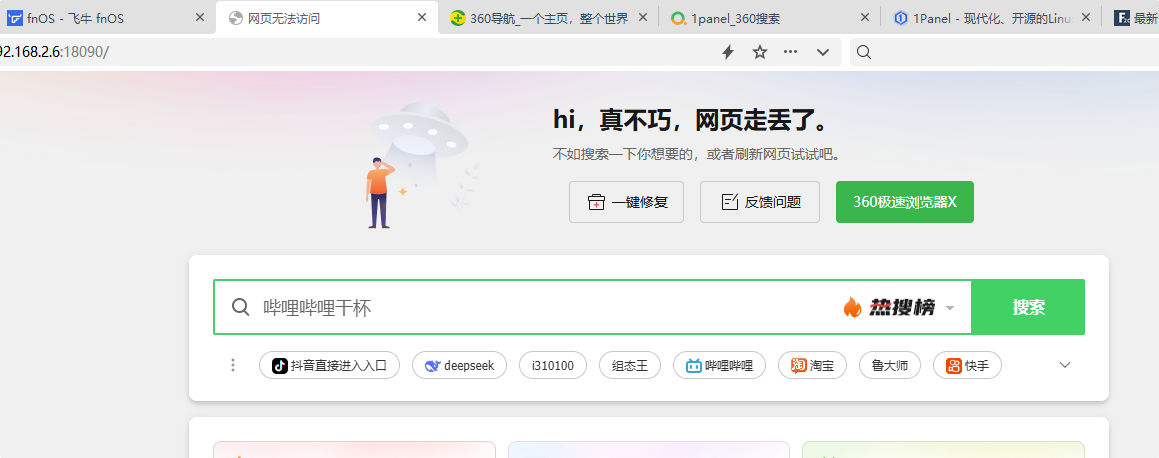Download 360极速浏览器X via green button

tap(904, 202)
